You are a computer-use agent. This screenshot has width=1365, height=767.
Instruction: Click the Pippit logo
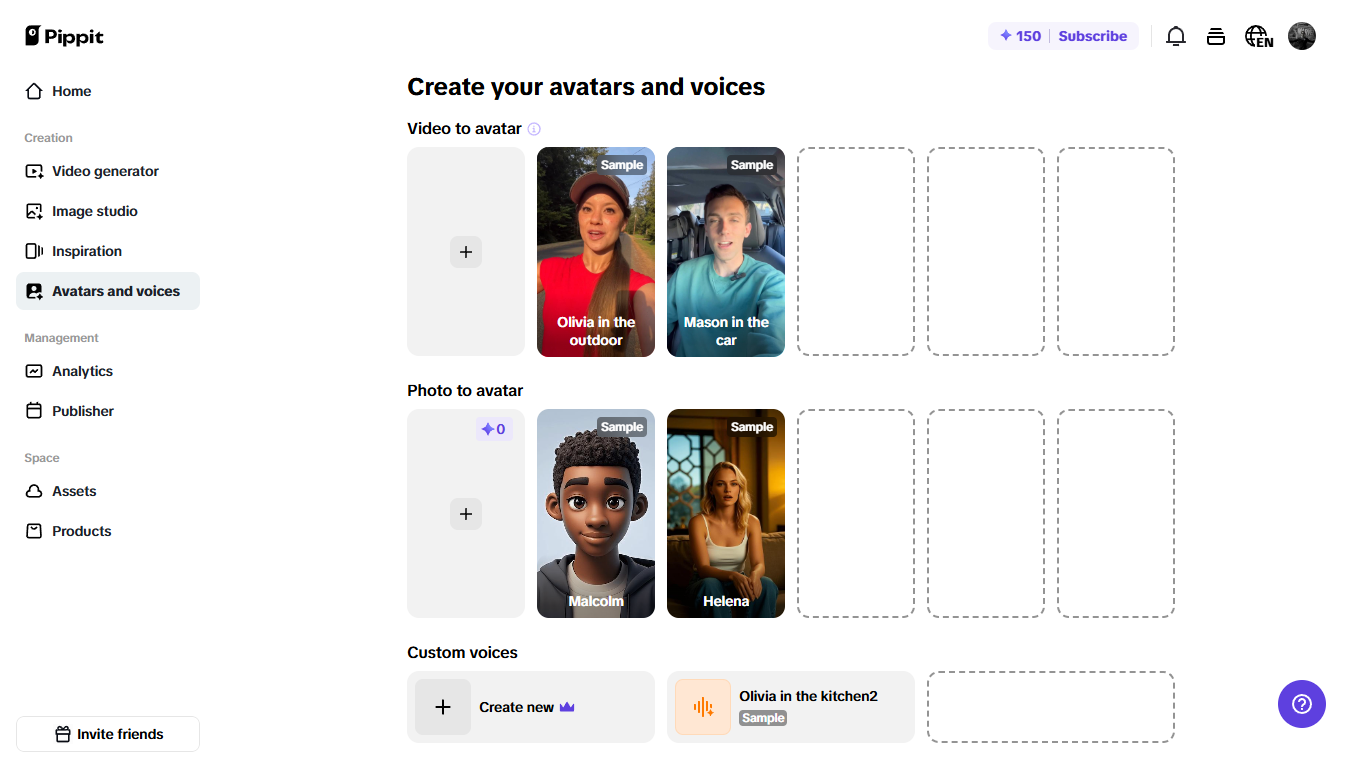coord(63,36)
